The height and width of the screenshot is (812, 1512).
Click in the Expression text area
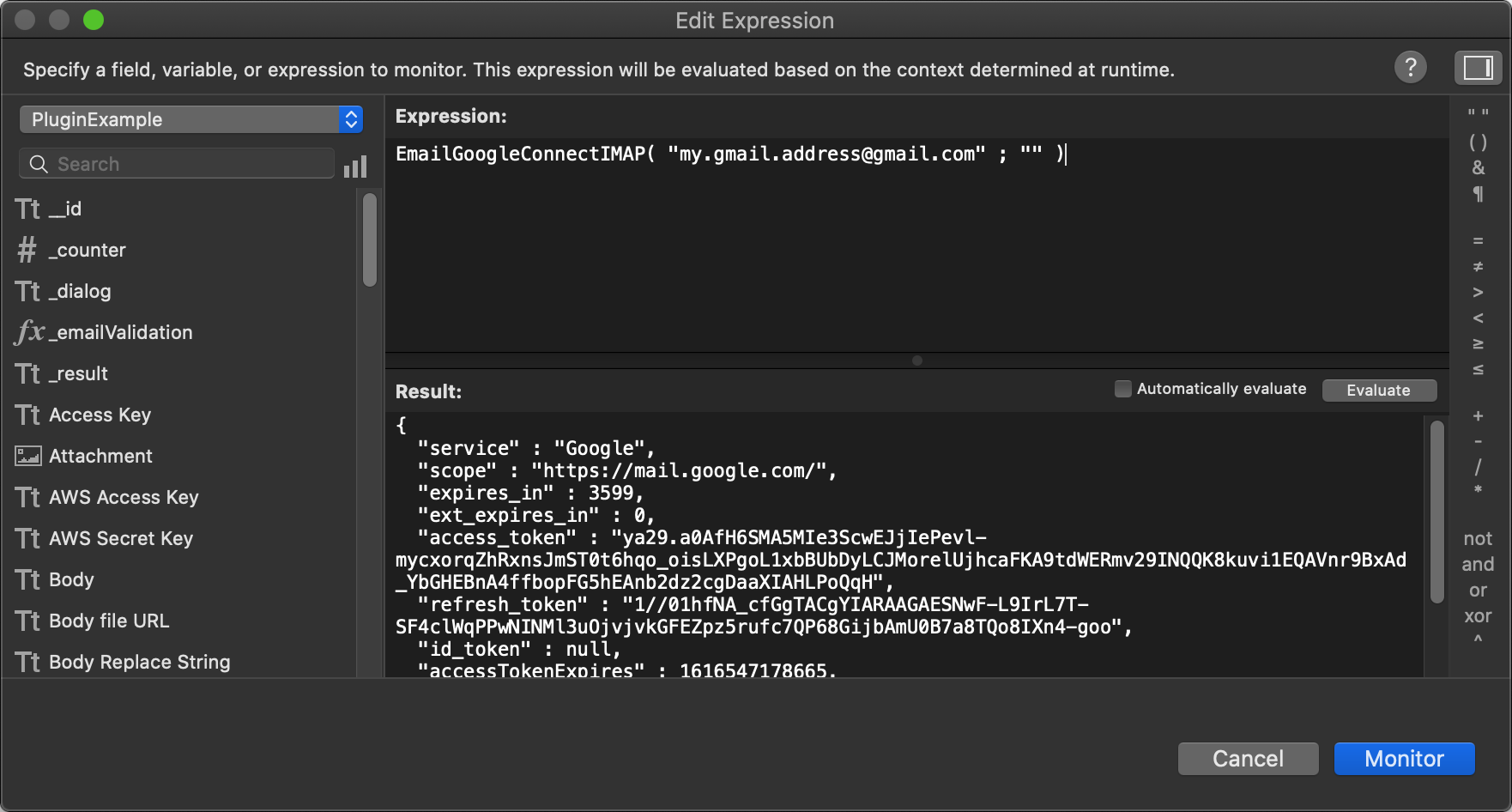pos(916,245)
